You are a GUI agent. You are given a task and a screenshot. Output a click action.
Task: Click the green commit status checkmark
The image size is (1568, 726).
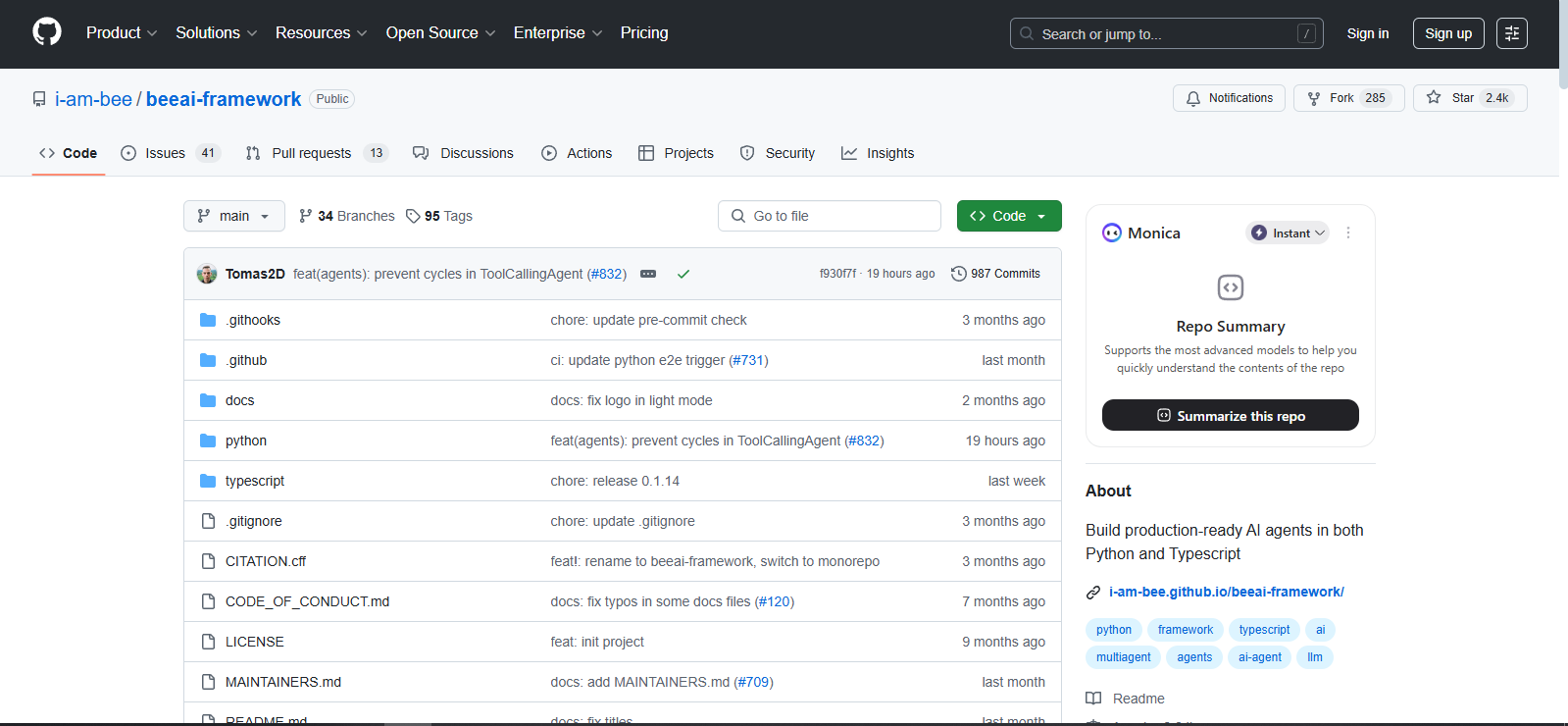[683, 274]
